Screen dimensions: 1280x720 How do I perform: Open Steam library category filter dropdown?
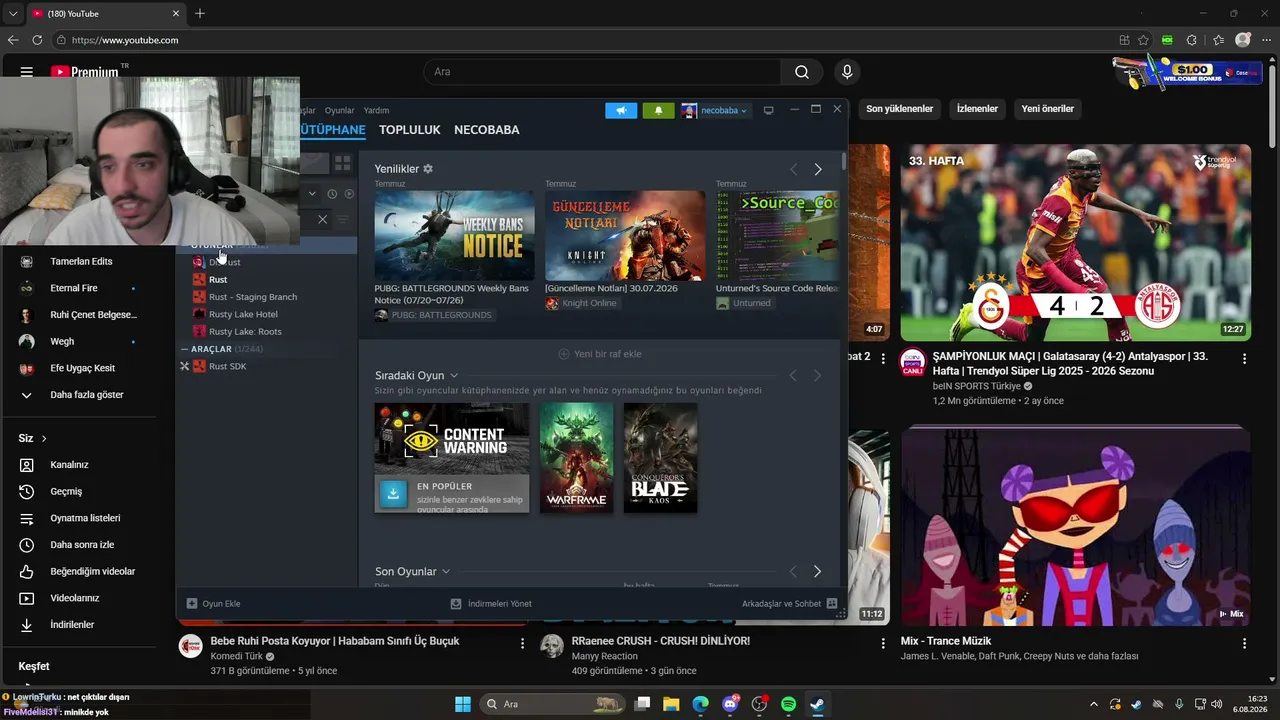tap(312, 194)
